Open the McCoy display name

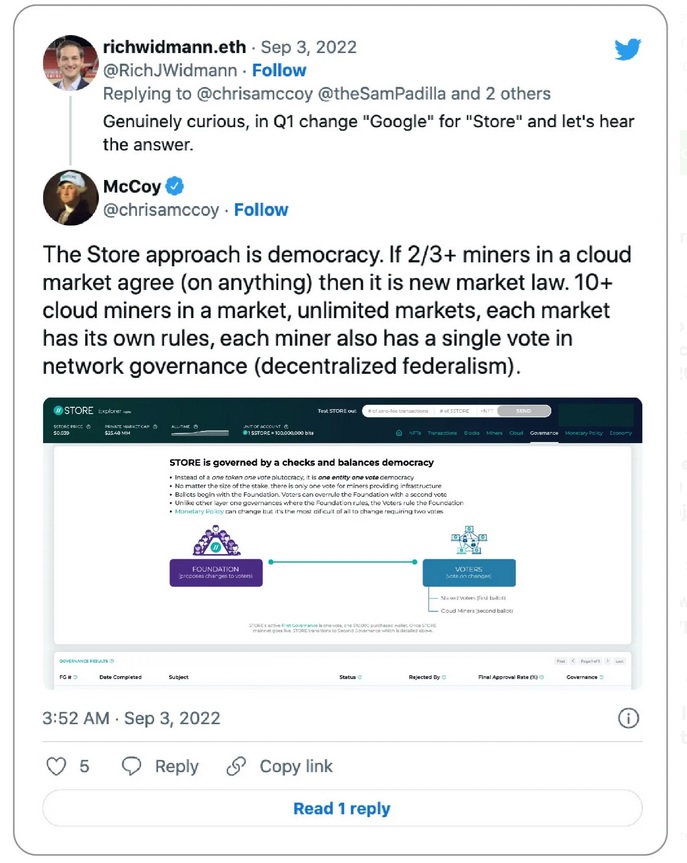[x=132, y=187]
